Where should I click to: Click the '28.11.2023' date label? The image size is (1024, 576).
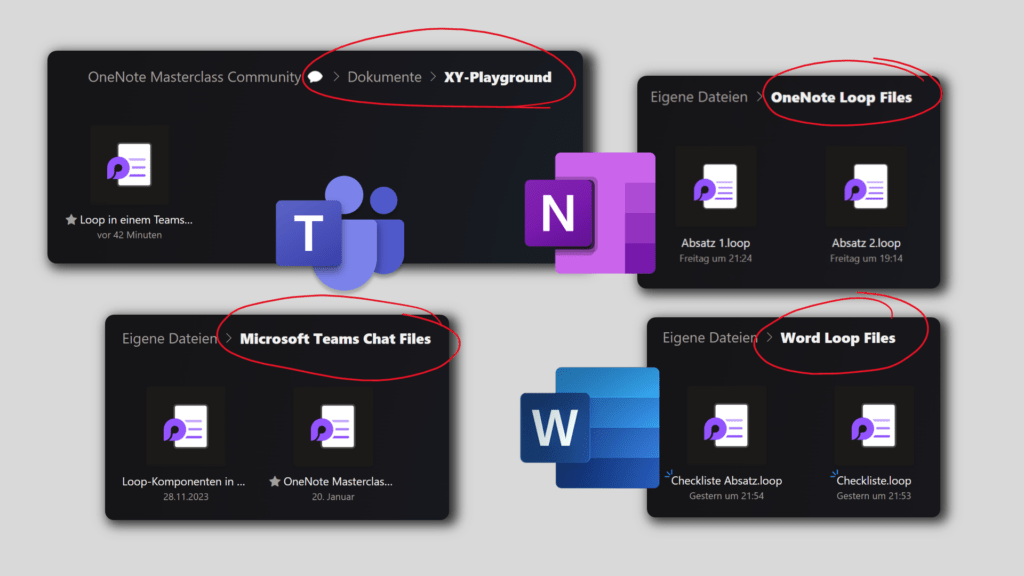tap(186, 497)
